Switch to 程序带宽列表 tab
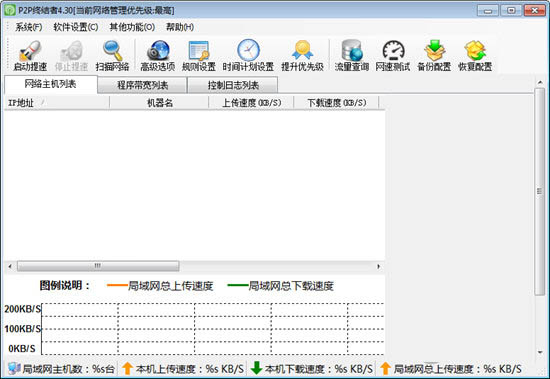550x379 pixels. 142,85
